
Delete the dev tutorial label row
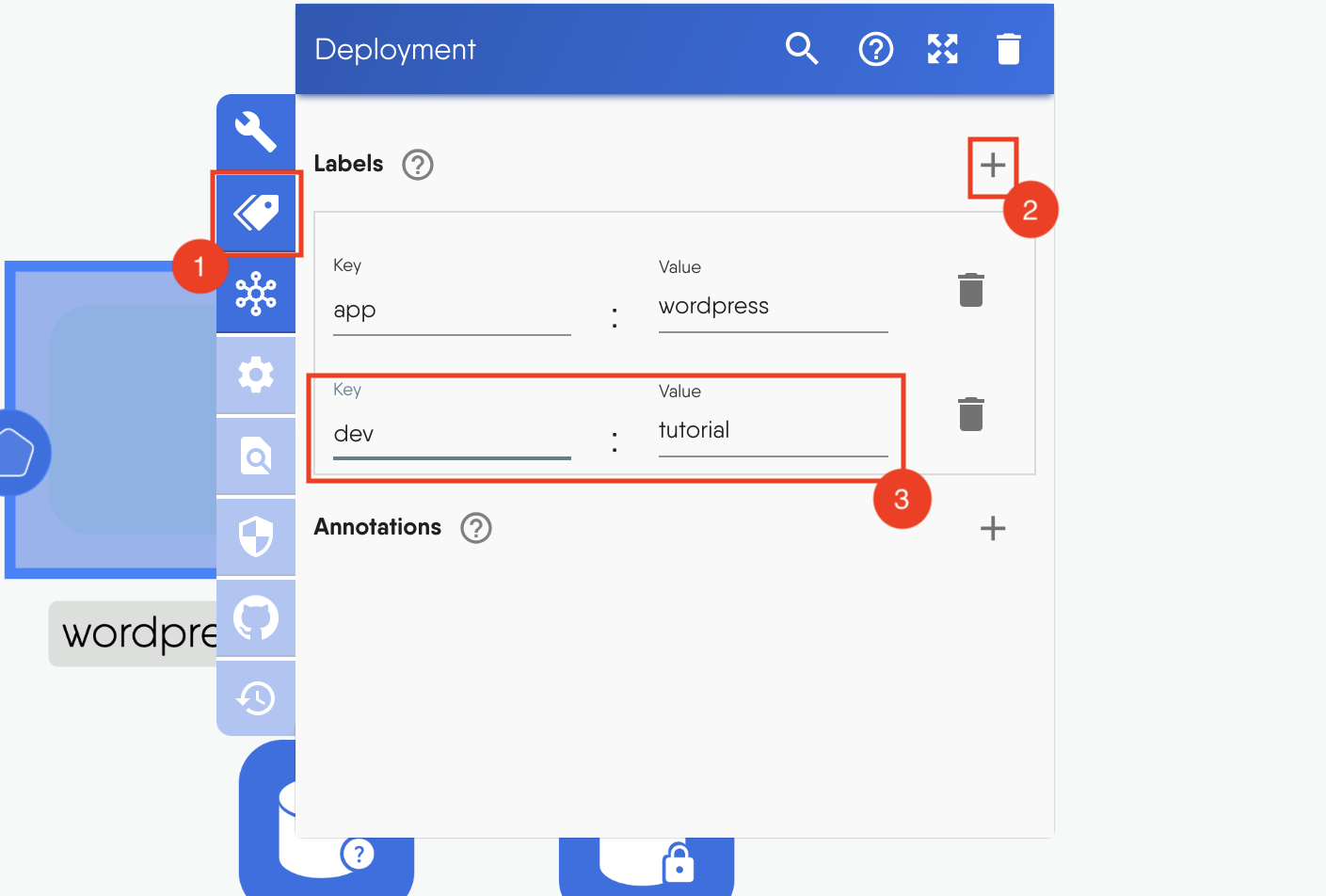pos(970,414)
